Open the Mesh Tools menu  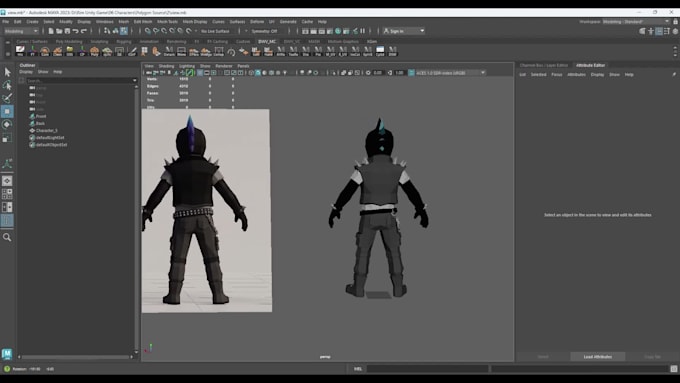click(167, 21)
